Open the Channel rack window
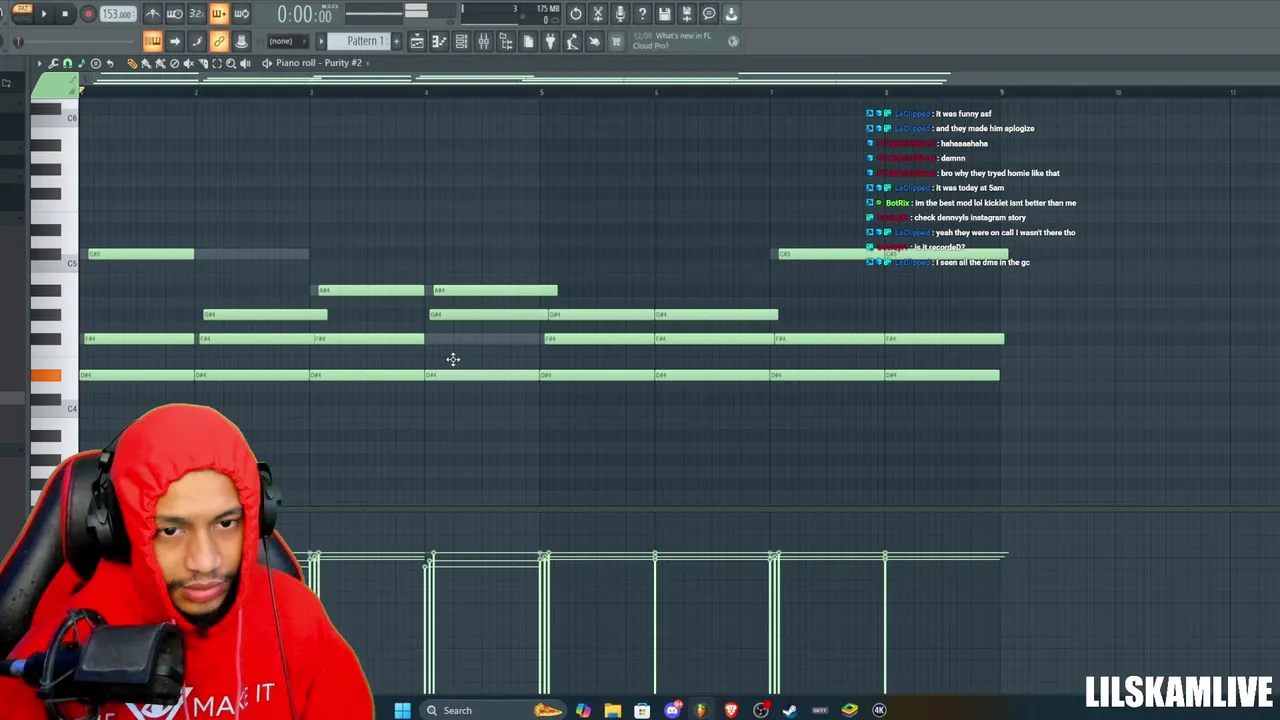The image size is (1280, 720). click(x=461, y=41)
